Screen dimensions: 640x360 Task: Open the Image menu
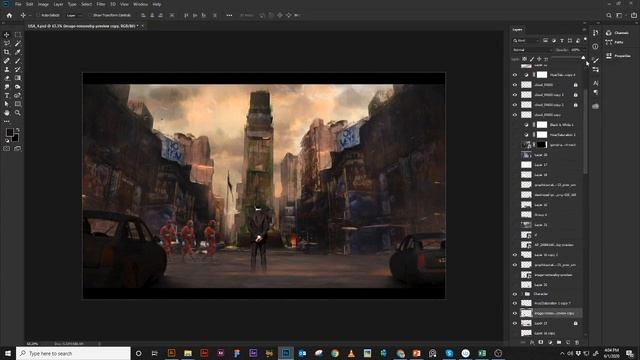(43, 4)
